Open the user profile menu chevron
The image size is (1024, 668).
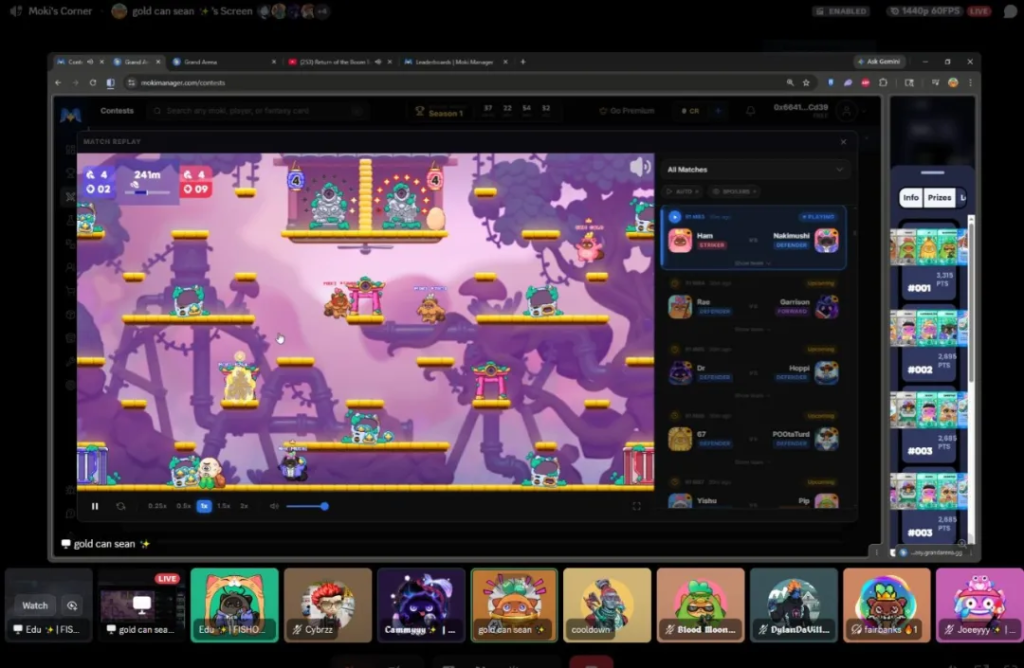pos(863,111)
